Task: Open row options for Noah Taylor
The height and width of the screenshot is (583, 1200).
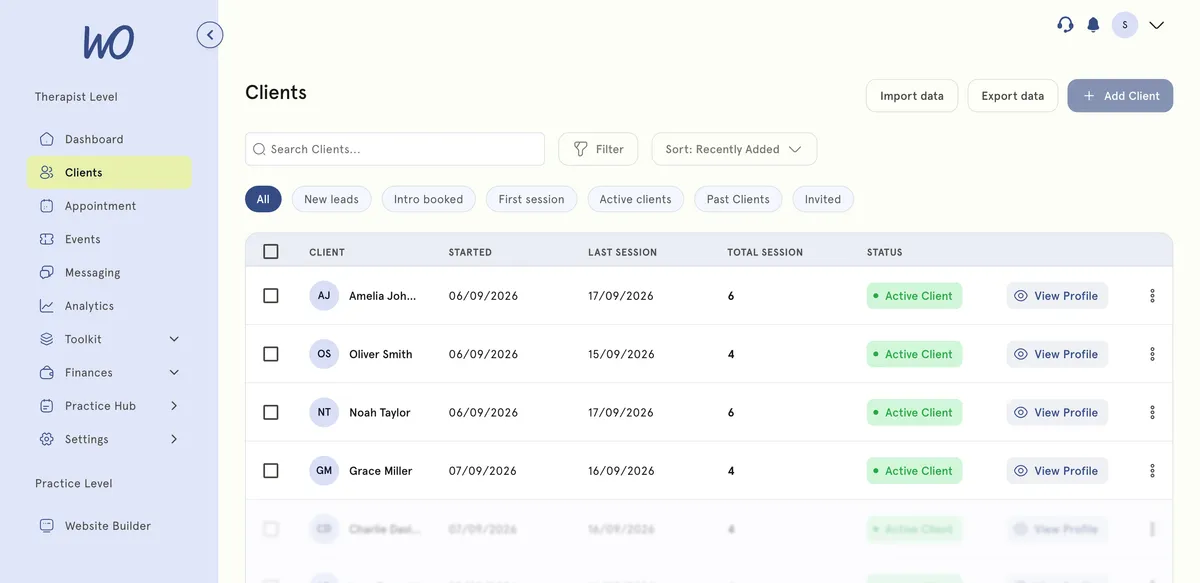Action: (1152, 412)
